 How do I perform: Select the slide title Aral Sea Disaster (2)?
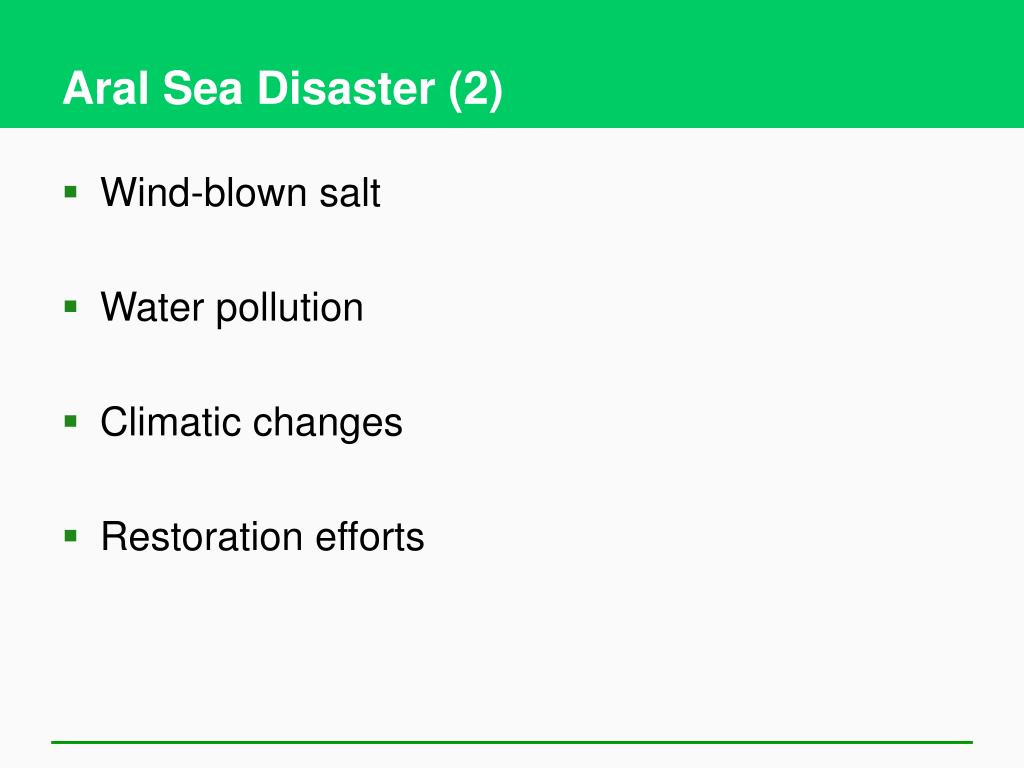(x=283, y=88)
